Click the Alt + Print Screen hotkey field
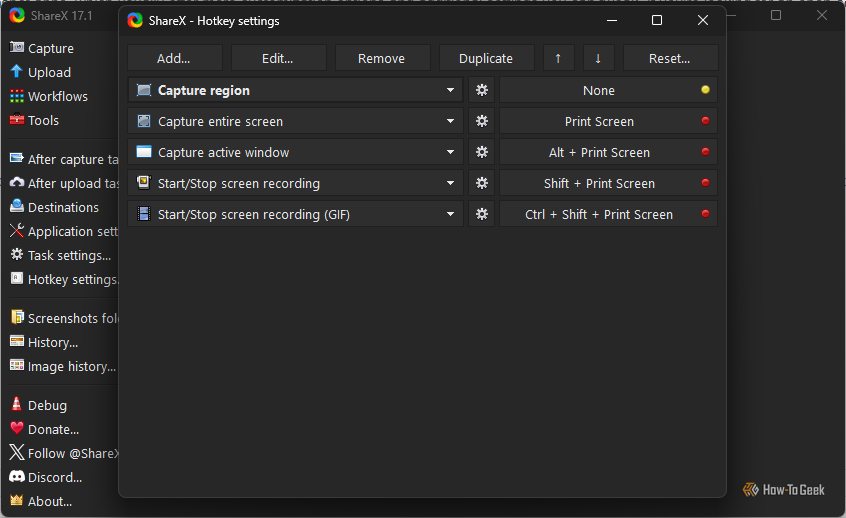This screenshot has width=846, height=518. click(x=598, y=152)
